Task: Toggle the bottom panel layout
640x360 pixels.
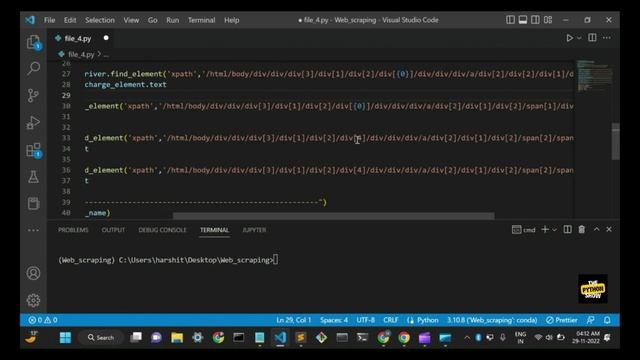Action: click(523, 20)
